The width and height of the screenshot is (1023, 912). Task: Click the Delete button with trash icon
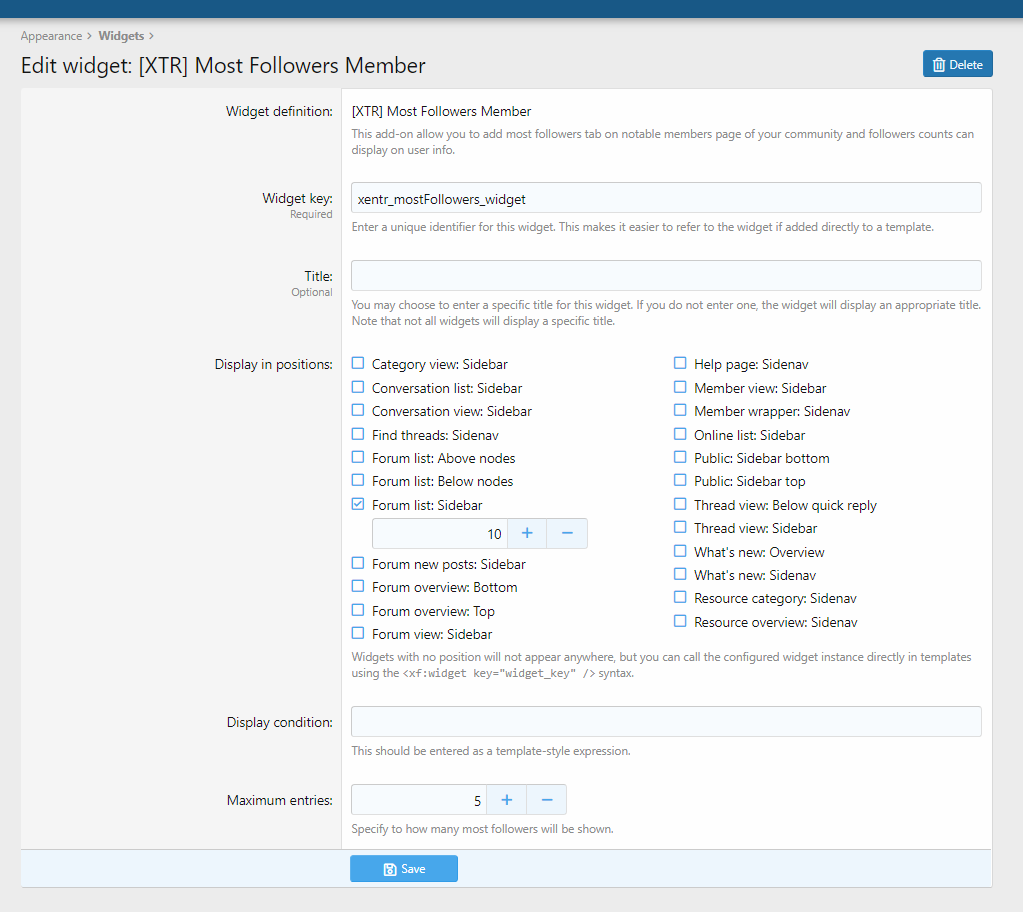(957, 64)
